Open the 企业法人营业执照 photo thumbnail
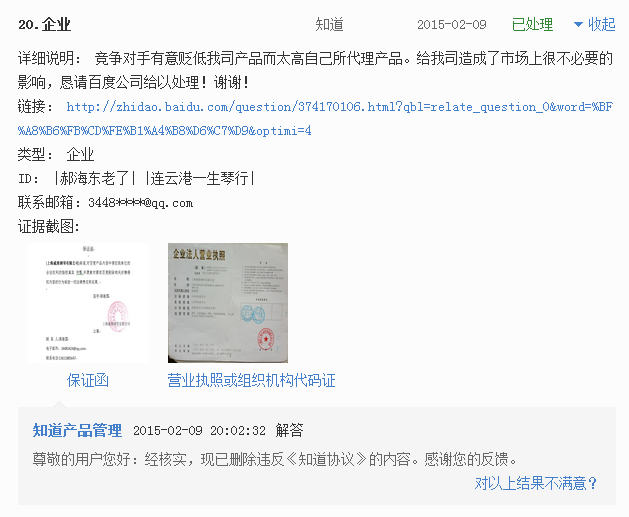 [x=228, y=303]
